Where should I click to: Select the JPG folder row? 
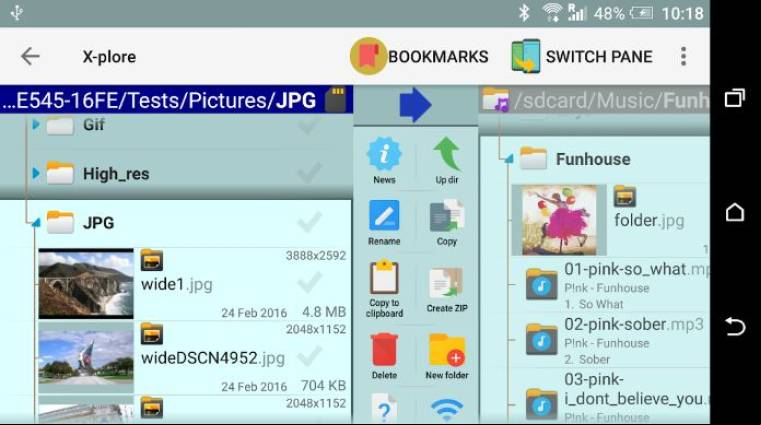[x=176, y=223]
